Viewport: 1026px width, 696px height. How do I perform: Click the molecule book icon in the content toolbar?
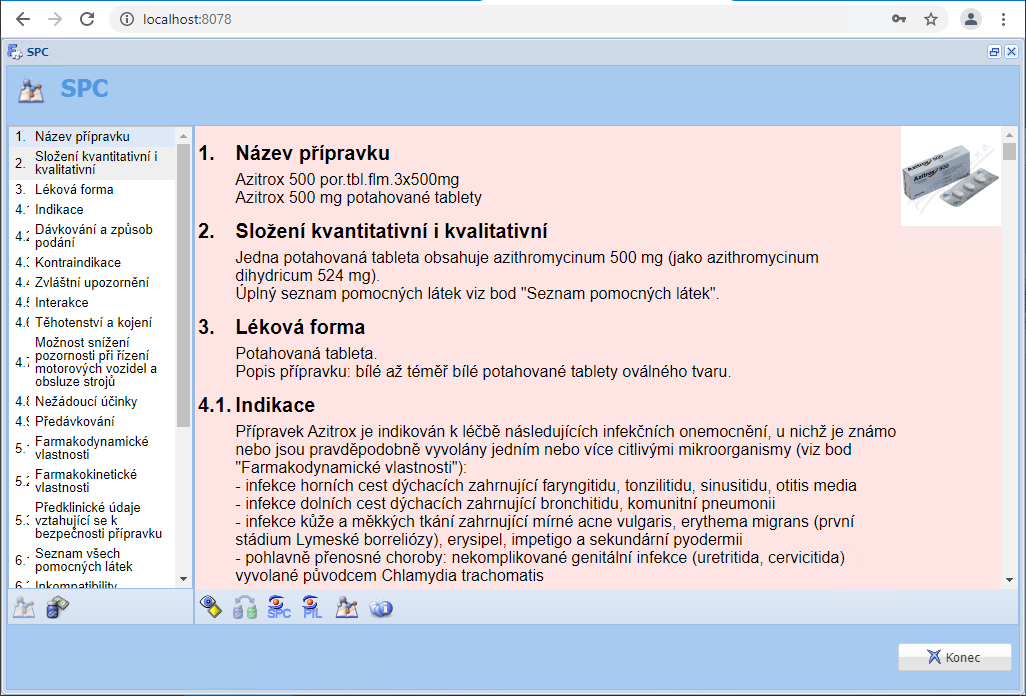(x=347, y=607)
